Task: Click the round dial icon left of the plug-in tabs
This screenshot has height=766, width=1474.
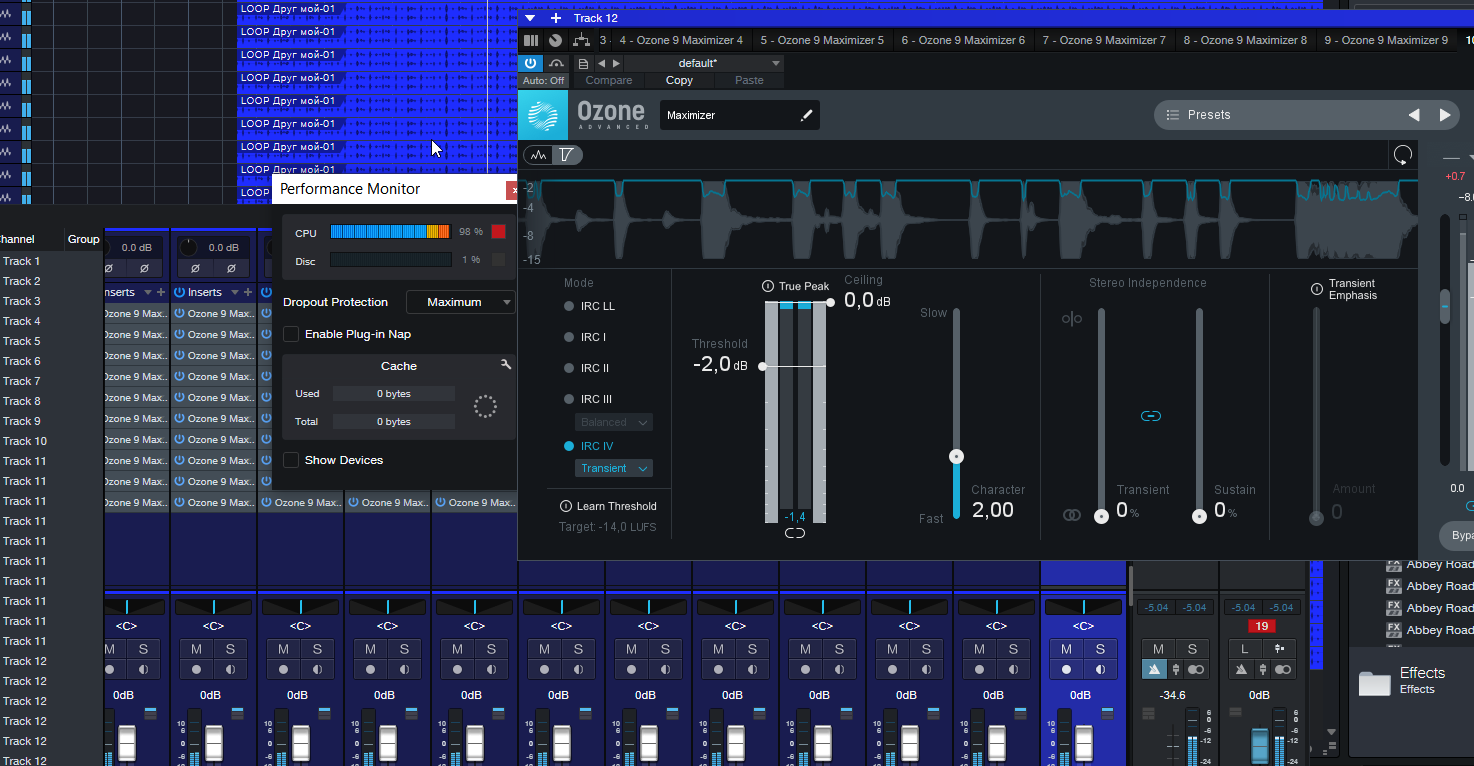Action: pyautogui.click(x=556, y=40)
